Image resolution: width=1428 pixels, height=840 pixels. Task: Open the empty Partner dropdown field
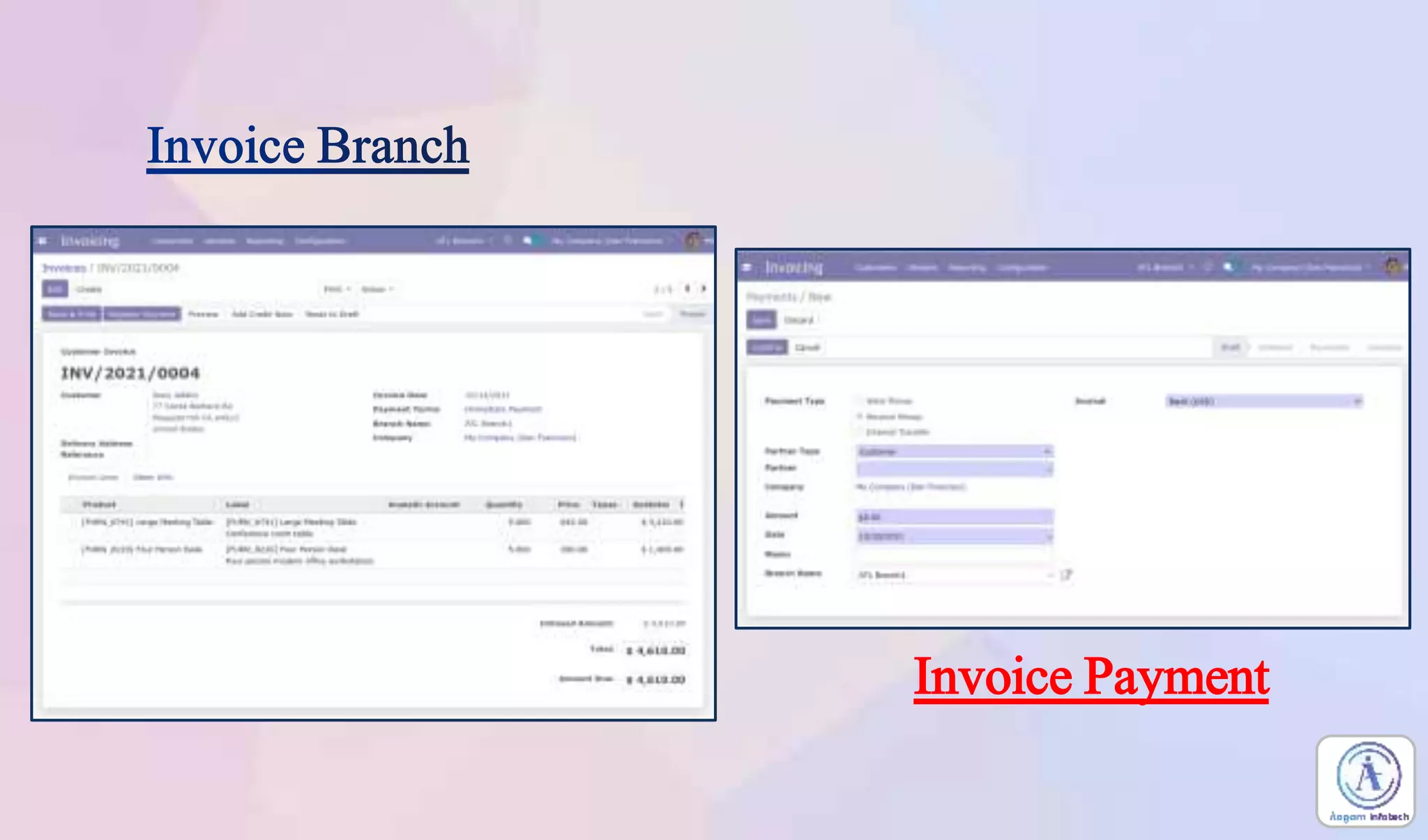pos(955,469)
